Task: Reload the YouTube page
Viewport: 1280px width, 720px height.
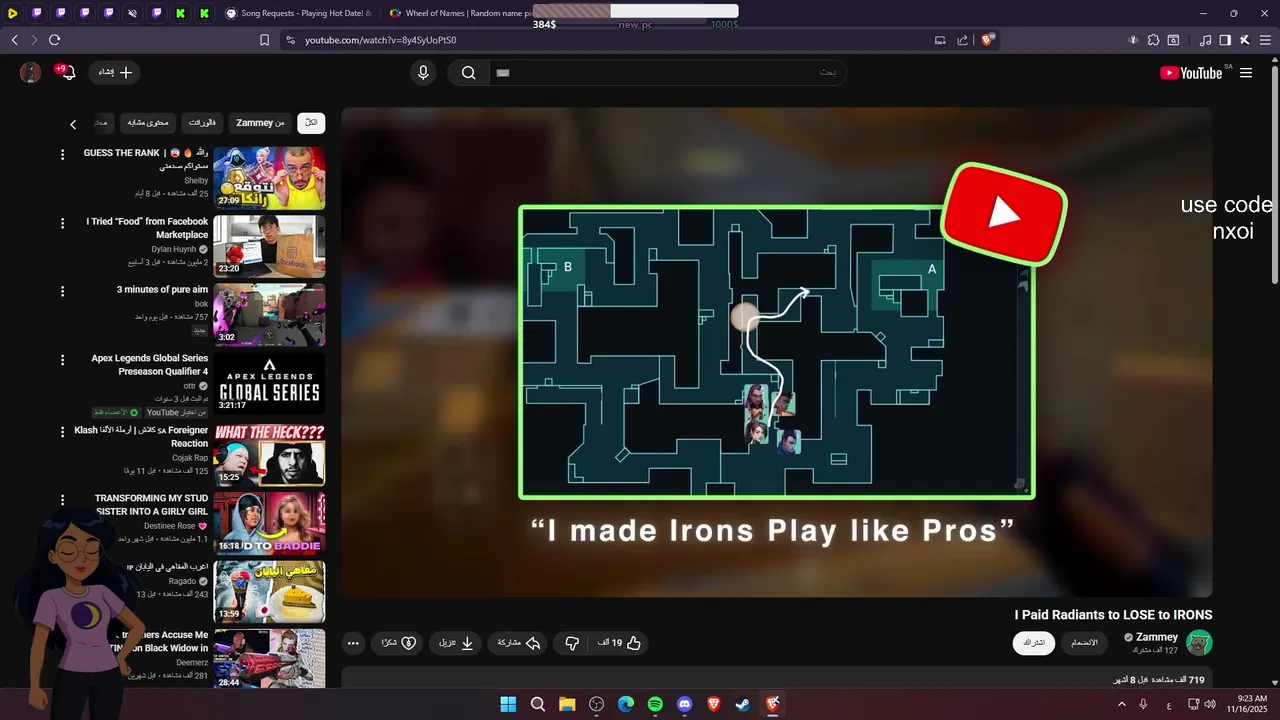Action: (54, 40)
